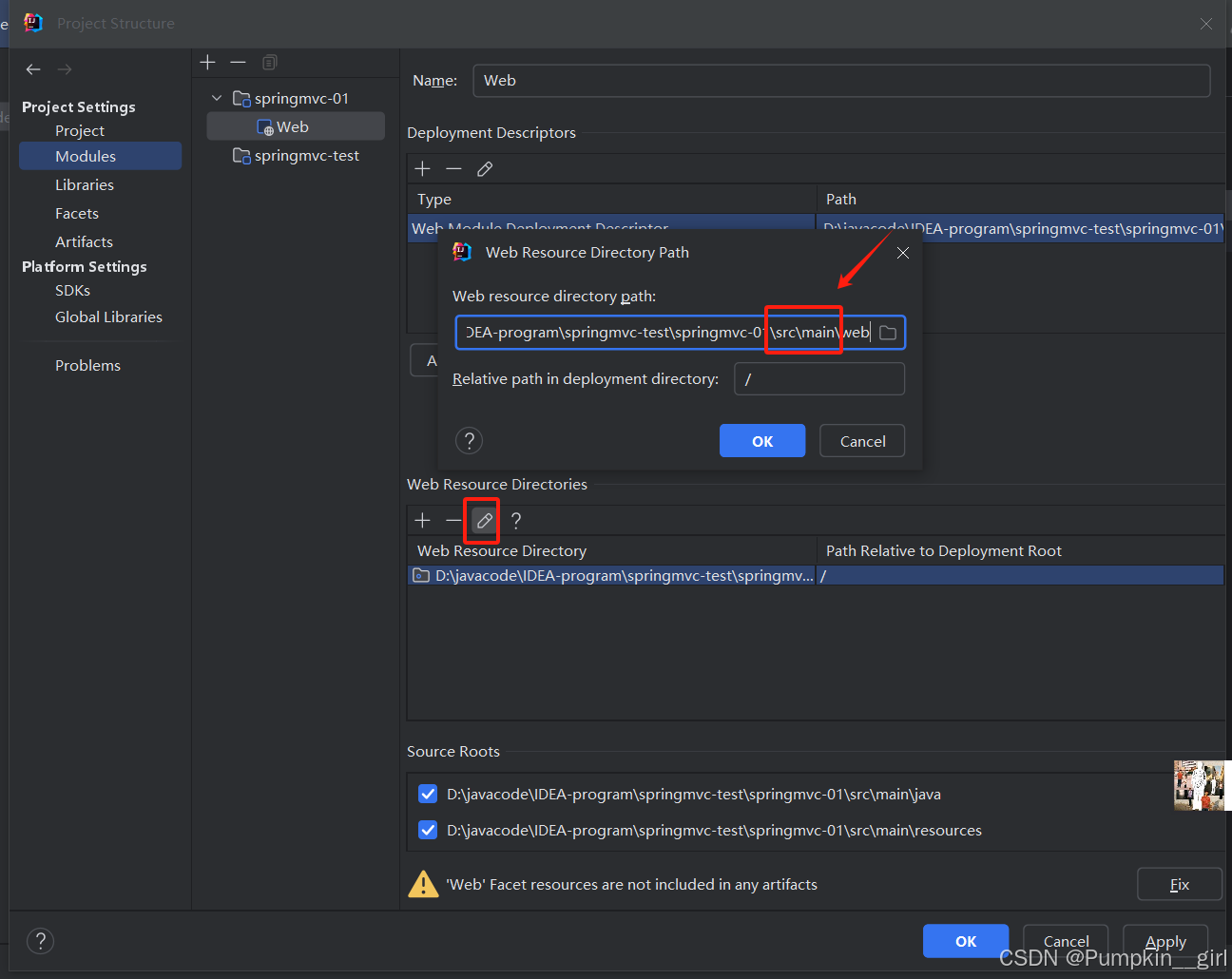This screenshot has width=1232, height=979.
Task: Click Fix for Web facet warning
Action: pos(1179,885)
